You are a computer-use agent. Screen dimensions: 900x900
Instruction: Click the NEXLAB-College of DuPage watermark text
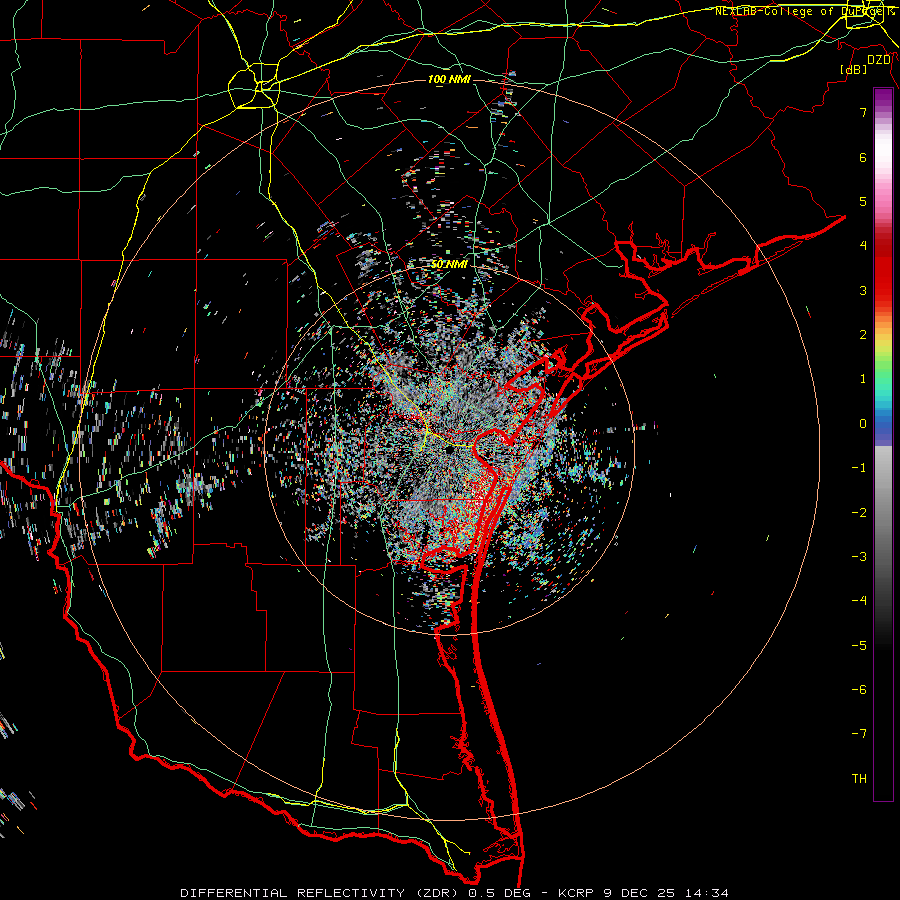805,11
